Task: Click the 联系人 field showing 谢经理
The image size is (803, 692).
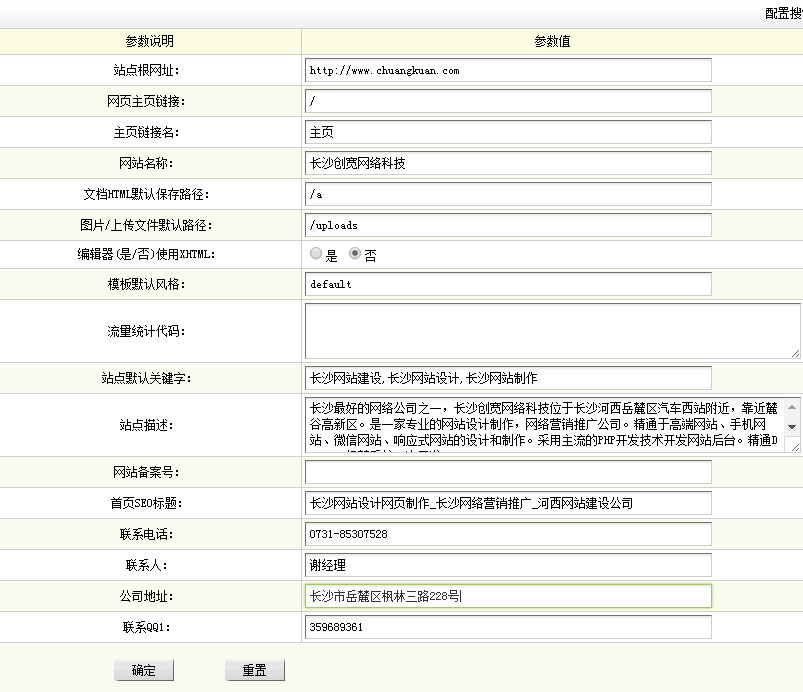Action: coord(508,565)
